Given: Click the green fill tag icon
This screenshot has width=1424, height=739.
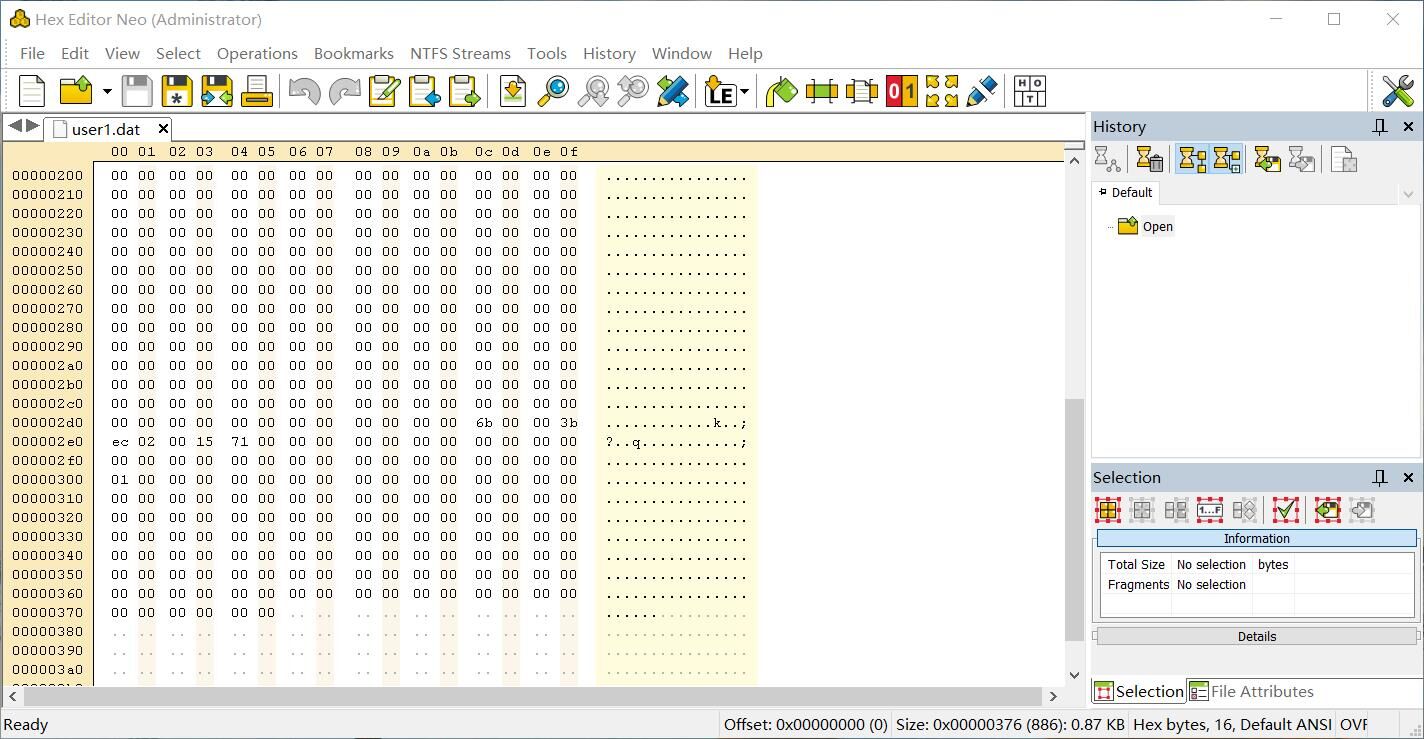Looking at the screenshot, I should pos(781,91).
